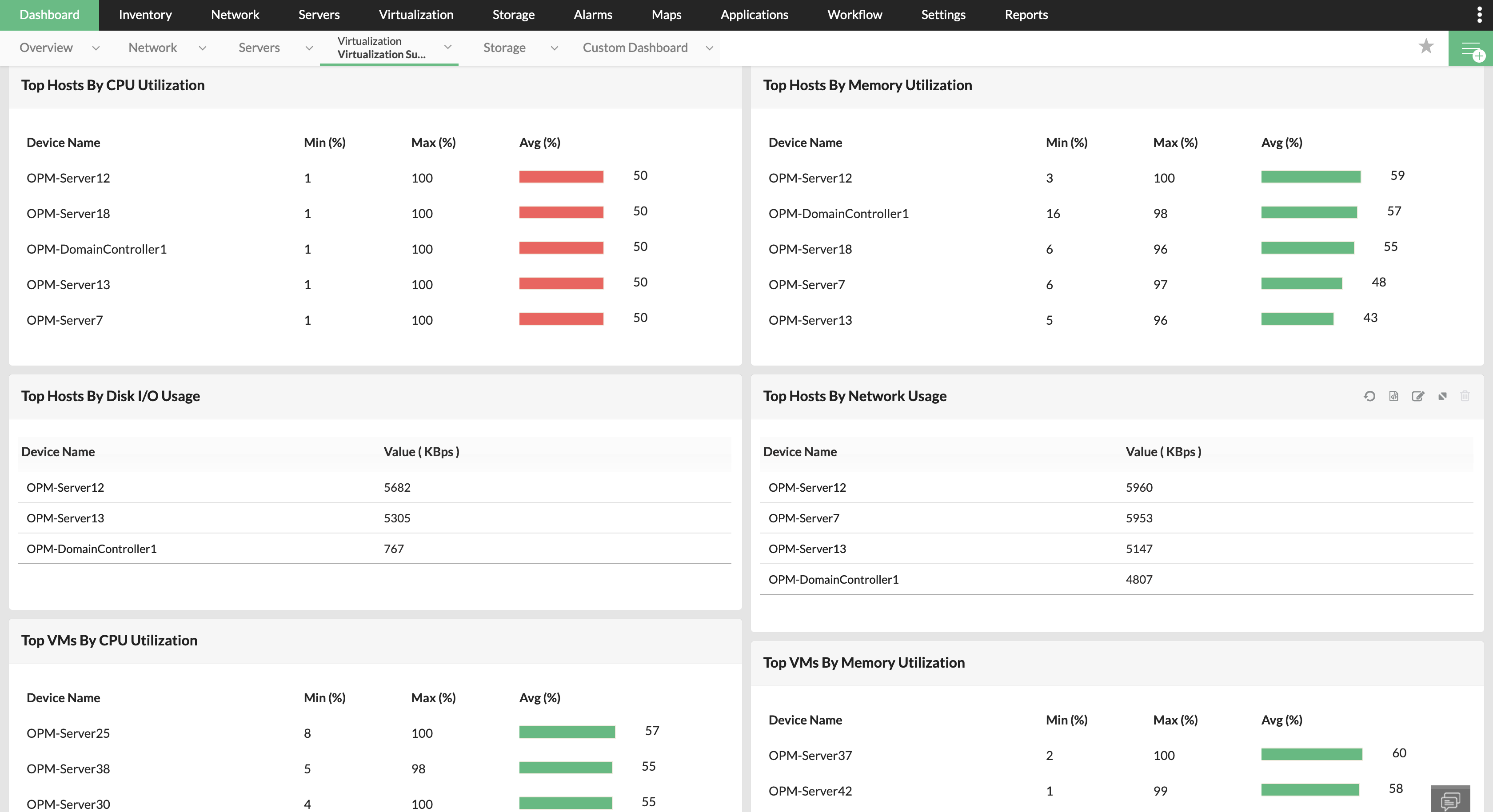Open the Inventory menu

click(x=145, y=15)
